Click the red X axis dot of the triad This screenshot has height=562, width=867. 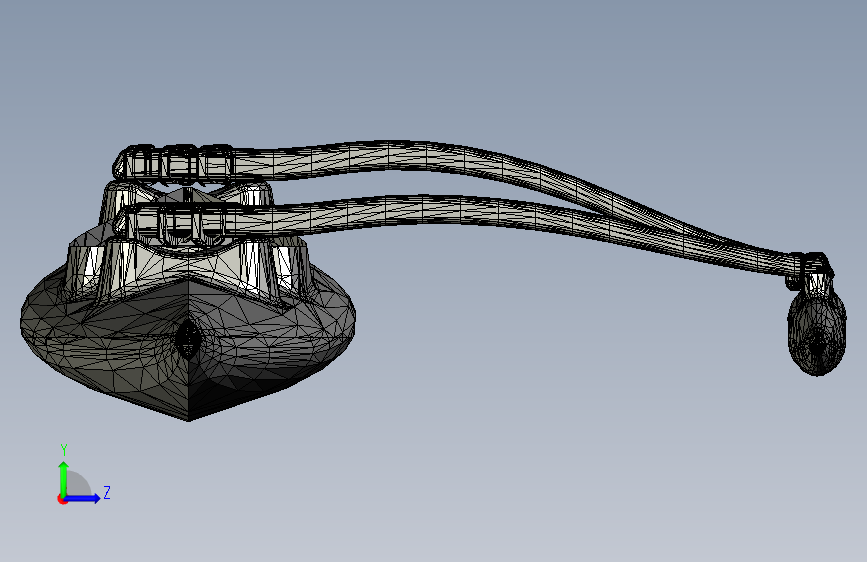[x=62, y=499]
